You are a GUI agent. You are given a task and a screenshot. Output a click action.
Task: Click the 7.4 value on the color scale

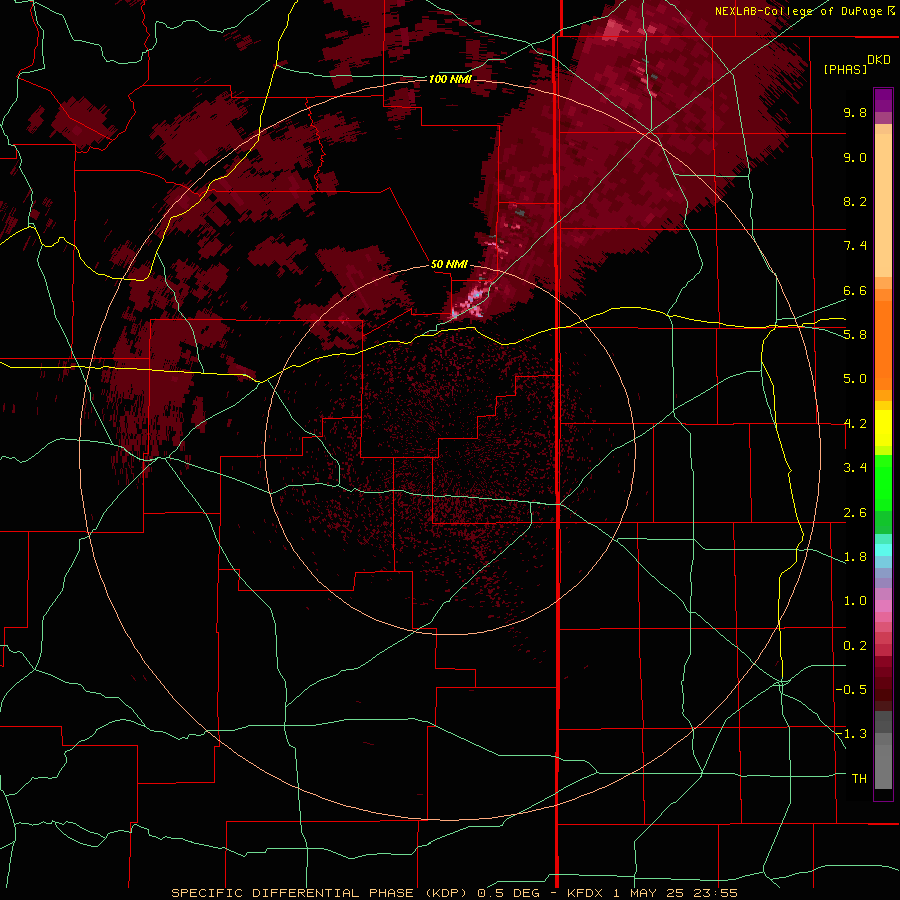(x=855, y=246)
